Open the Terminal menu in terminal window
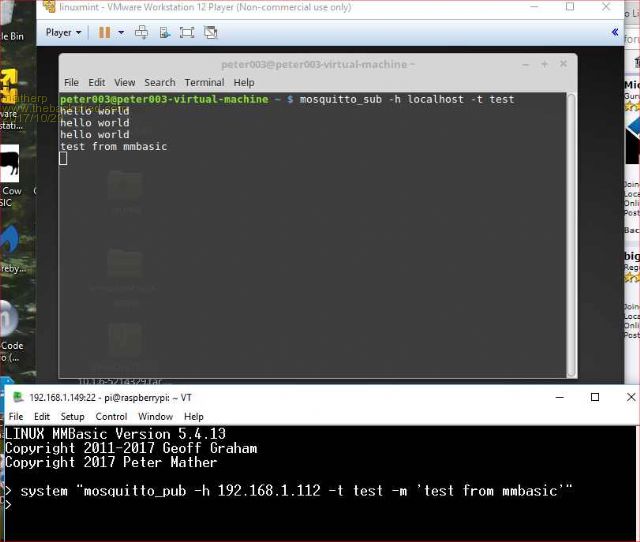This screenshot has width=640, height=542. coord(204,82)
